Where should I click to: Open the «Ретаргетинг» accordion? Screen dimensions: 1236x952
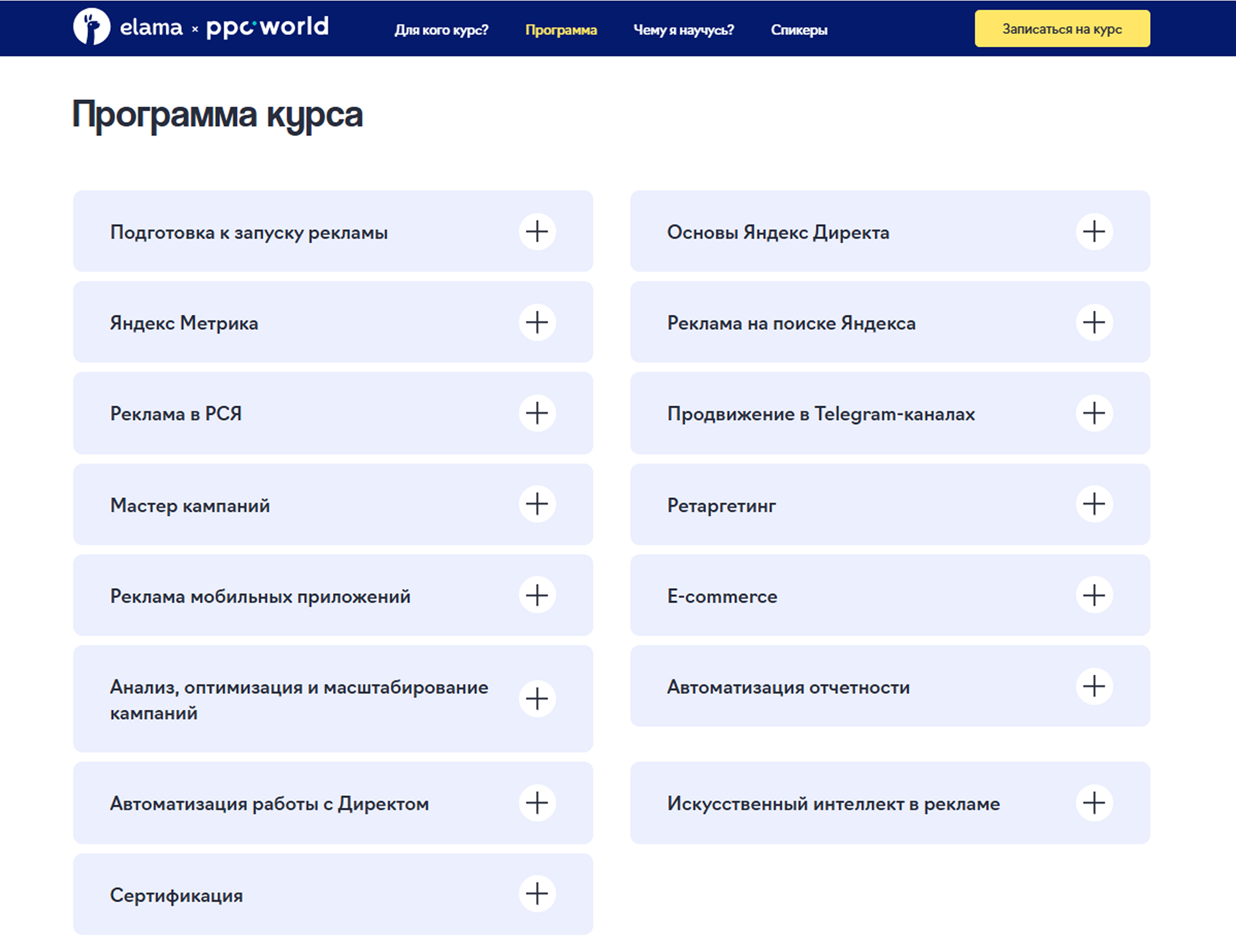[1095, 505]
